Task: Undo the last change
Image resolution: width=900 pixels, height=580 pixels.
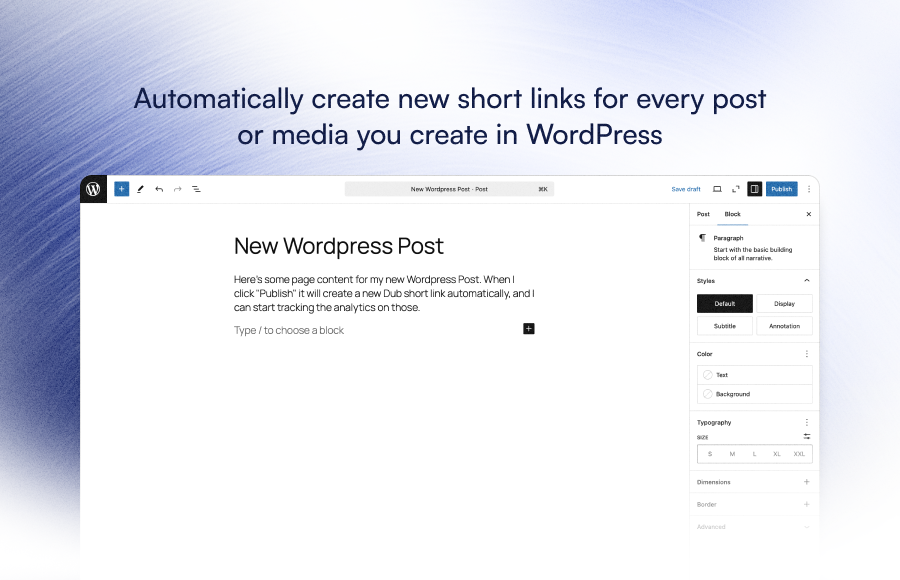Action: 159,188
